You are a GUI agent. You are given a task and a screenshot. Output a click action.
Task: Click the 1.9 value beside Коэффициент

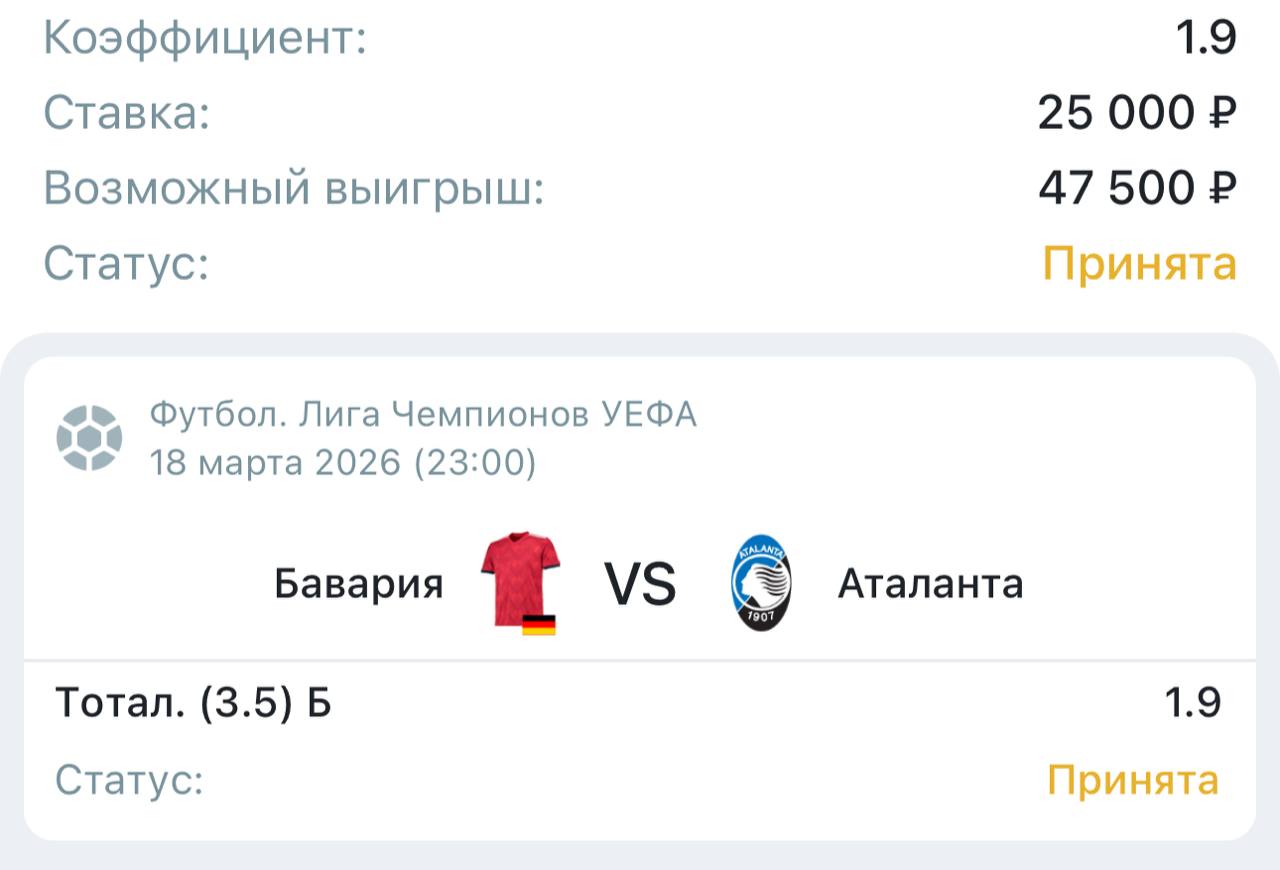(x=1206, y=38)
